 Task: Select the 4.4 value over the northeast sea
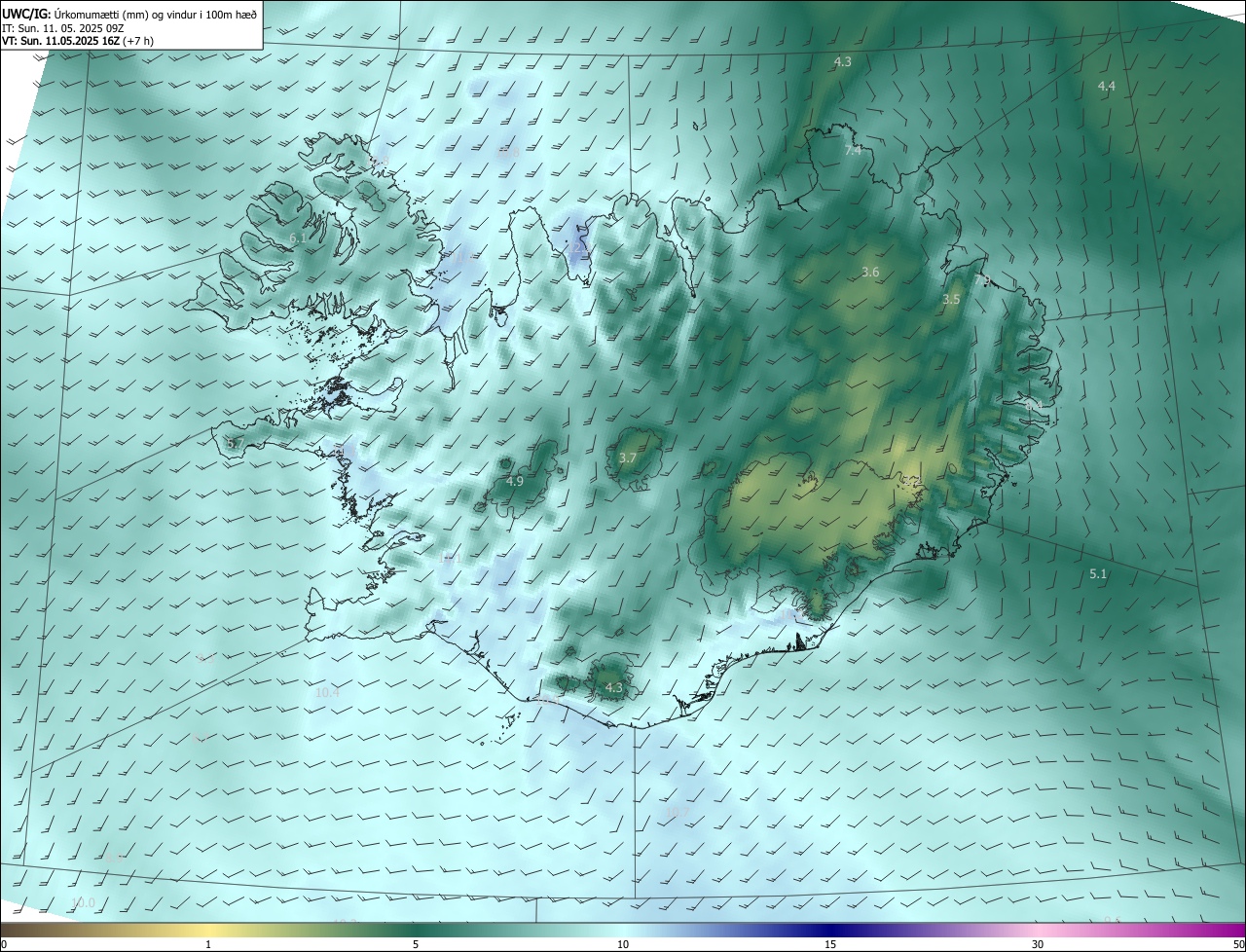coord(1107,87)
